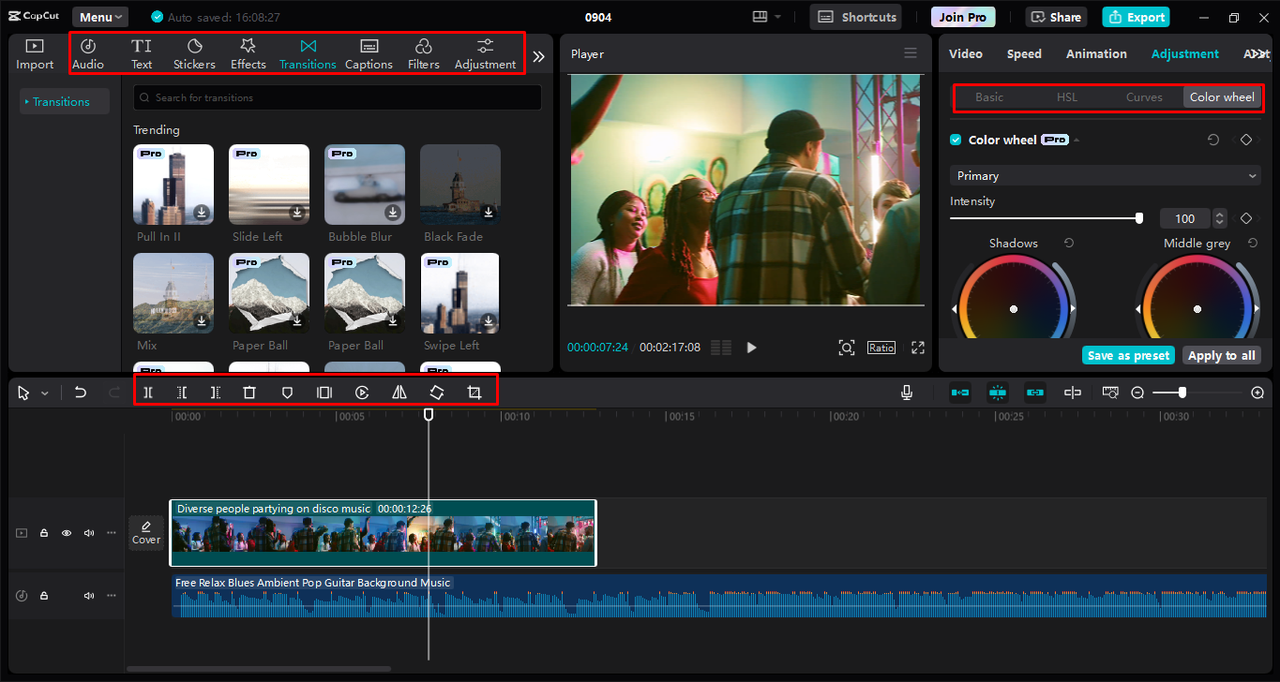
Task: Add keyframe for Color wheel
Action: (x=1246, y=140)
